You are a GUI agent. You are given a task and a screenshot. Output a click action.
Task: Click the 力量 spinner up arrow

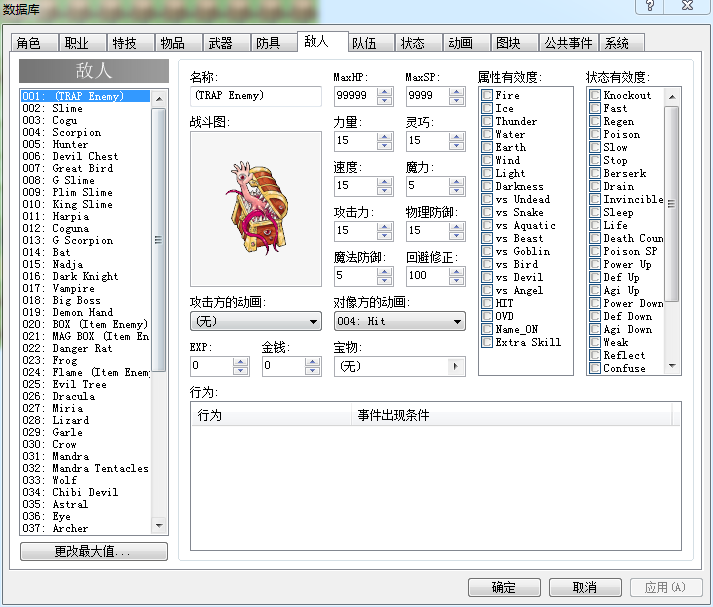(385, 136)
